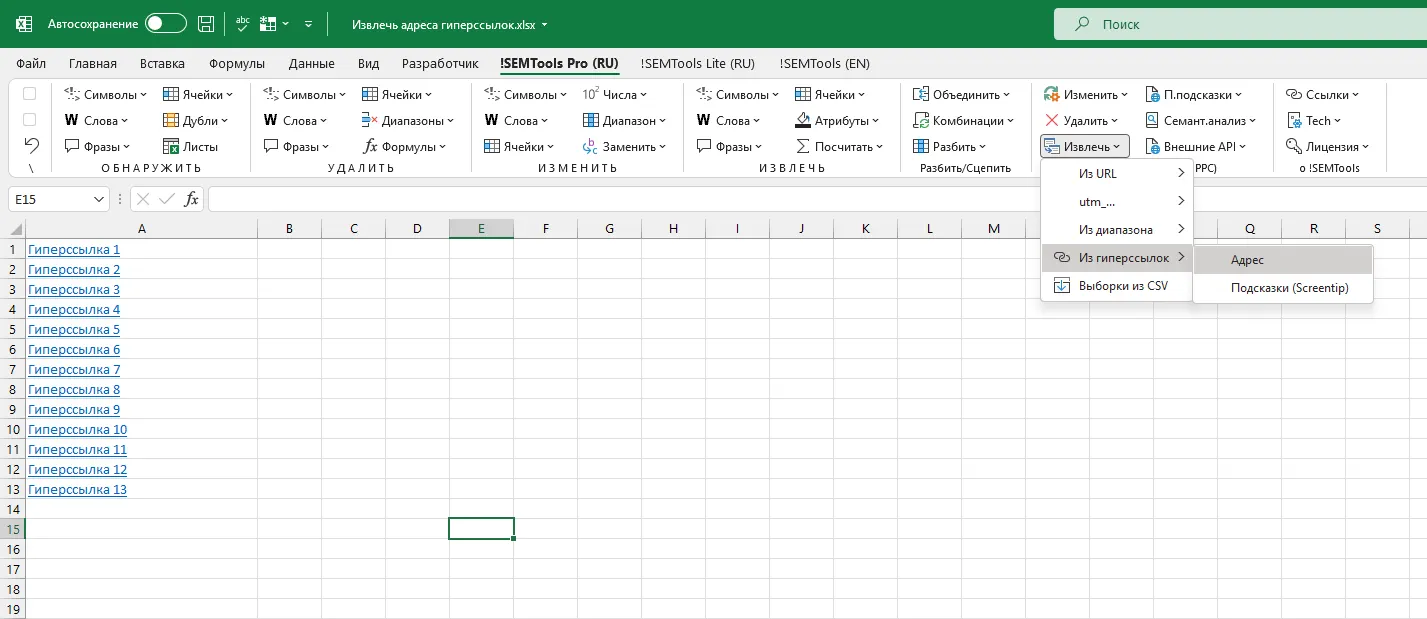This screenshot has width=1427, height=619.
Task: Choose Подсказки (Screentip) menu item
Action: [x=1283, y=288]
